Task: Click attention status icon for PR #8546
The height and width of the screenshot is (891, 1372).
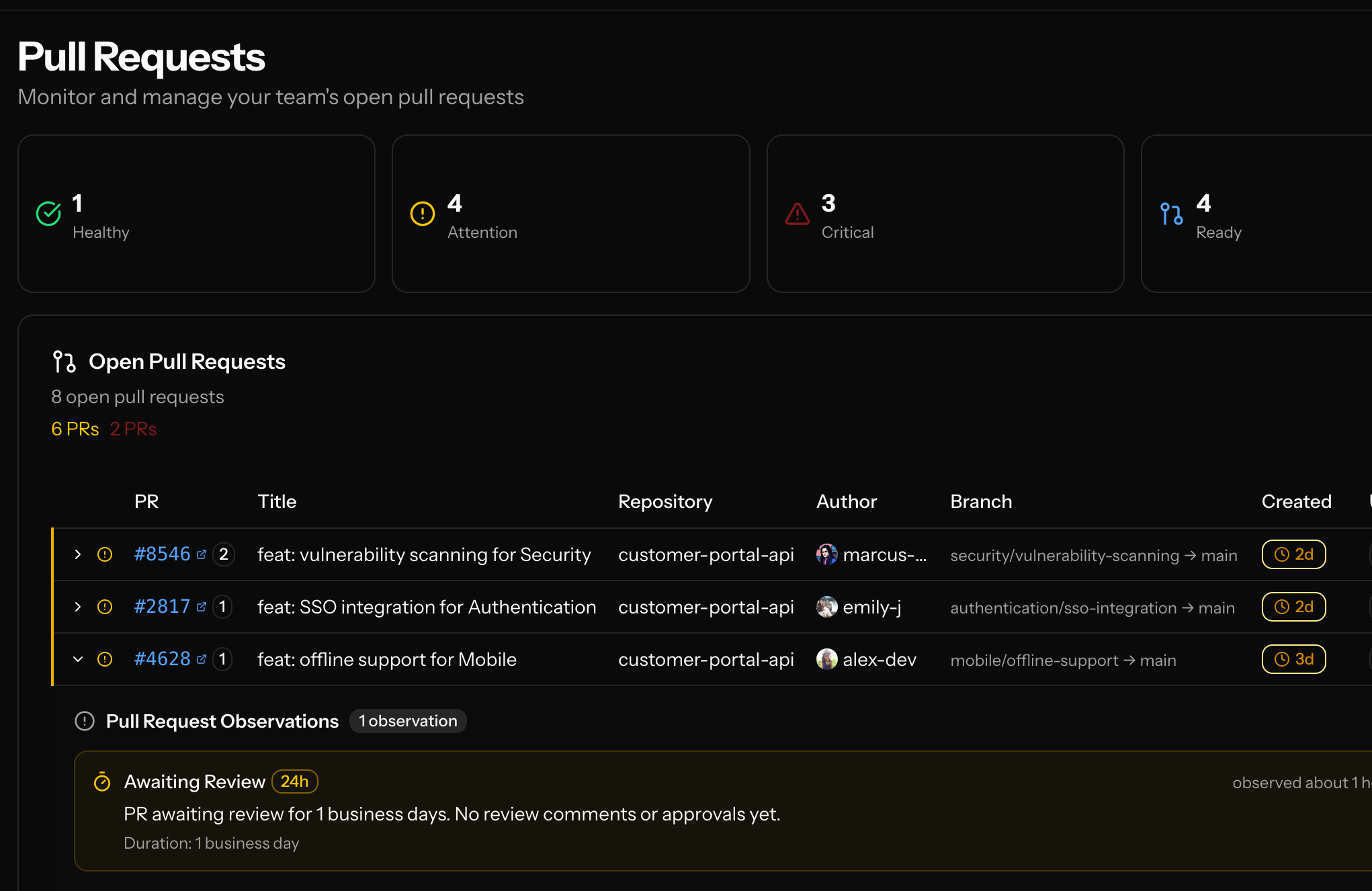Action: [x=105, y=554]
